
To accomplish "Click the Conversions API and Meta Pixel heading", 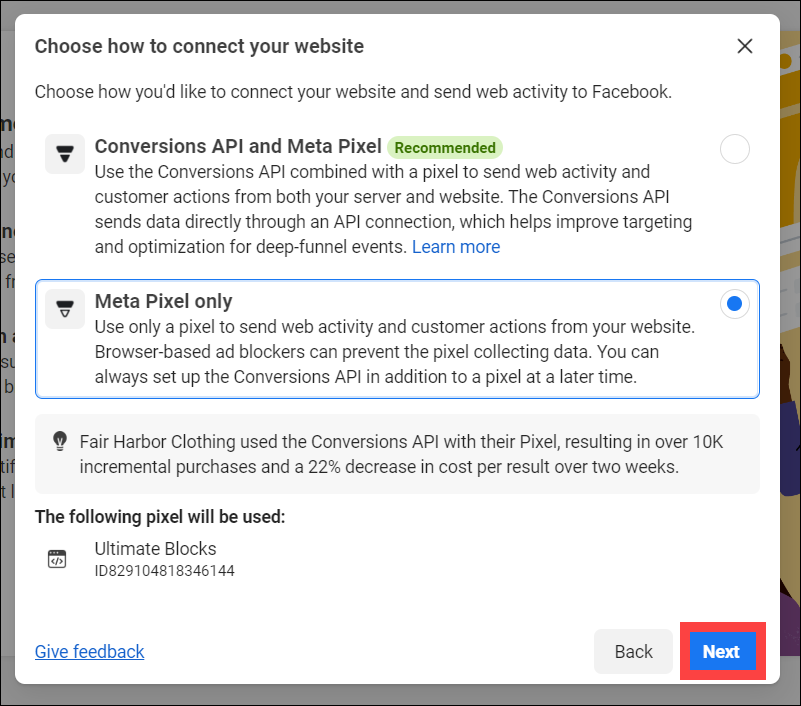I will point(238,147).
